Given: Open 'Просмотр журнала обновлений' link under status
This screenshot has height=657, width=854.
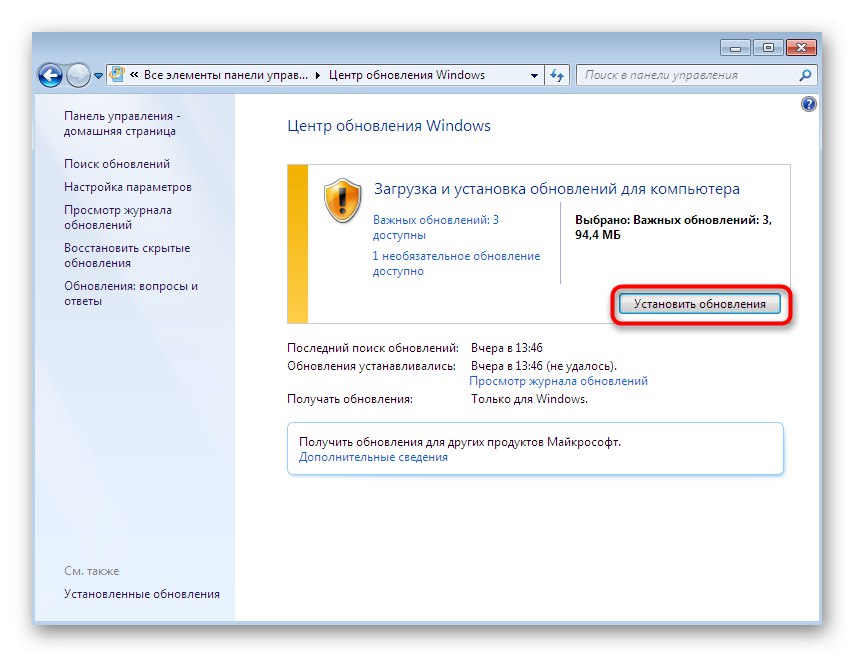Looking at the screenshot, I should [x=559, y=381].
